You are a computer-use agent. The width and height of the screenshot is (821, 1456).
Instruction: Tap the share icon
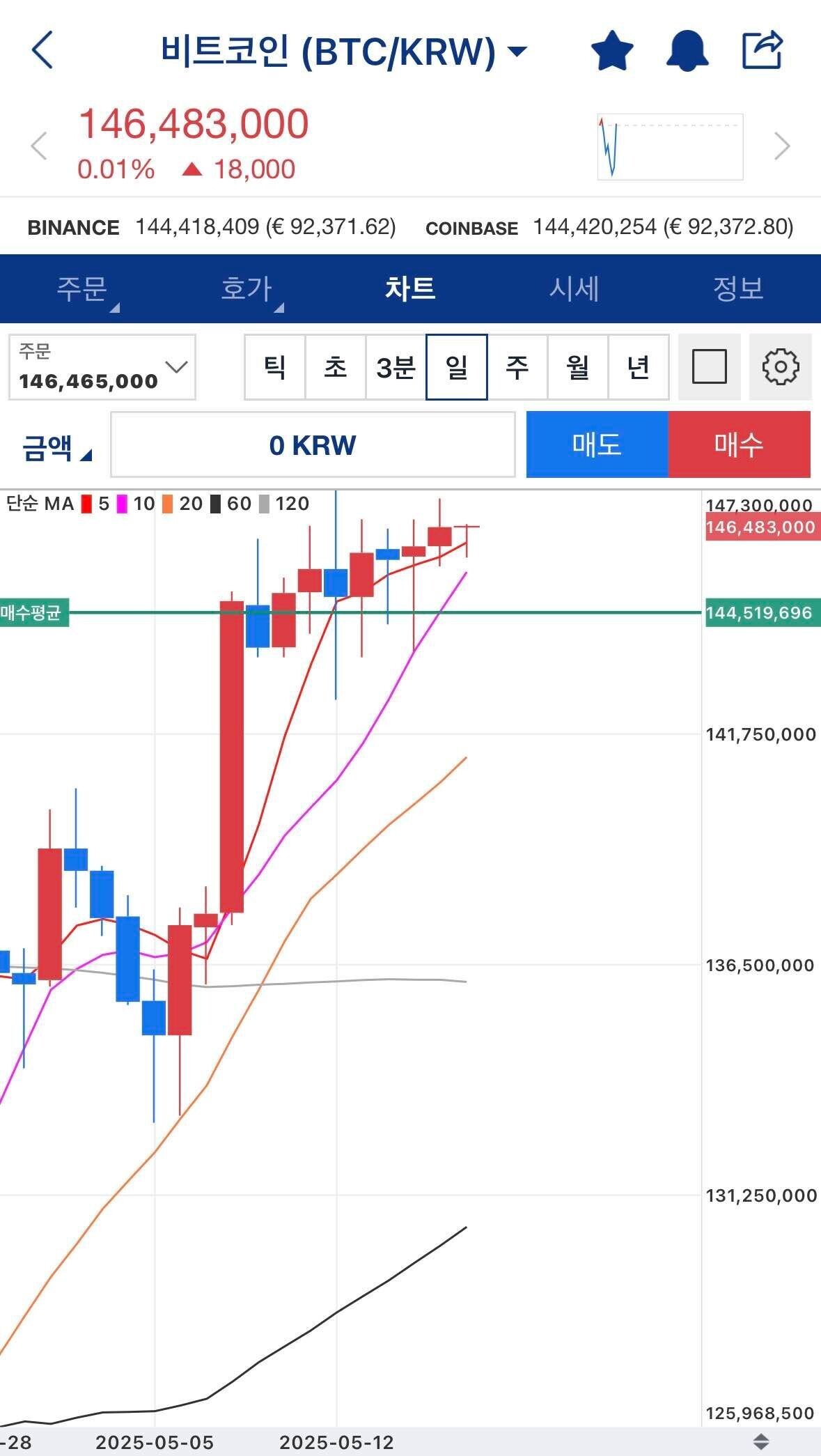point(763,50)
